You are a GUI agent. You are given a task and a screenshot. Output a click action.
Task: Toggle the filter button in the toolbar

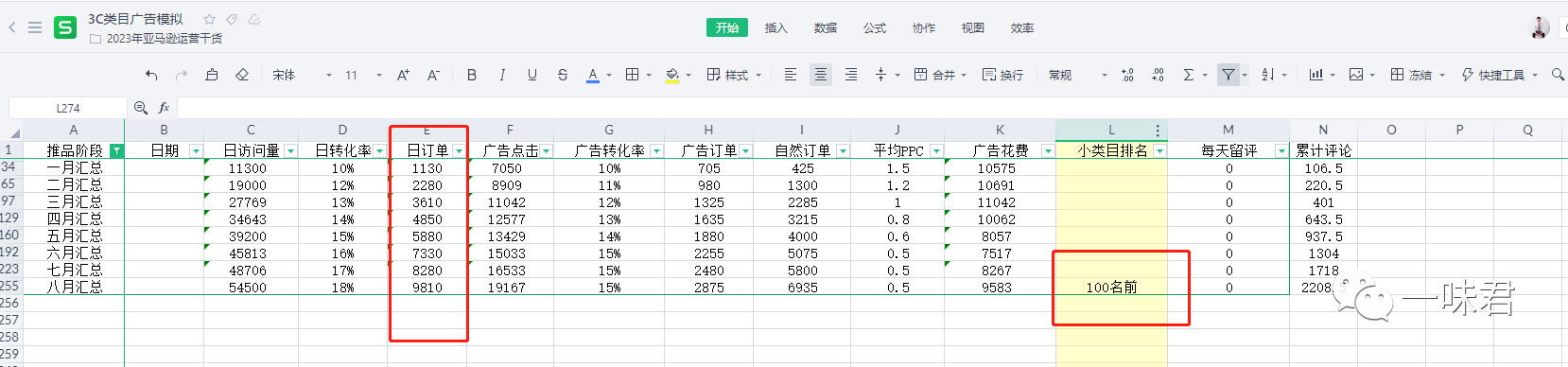click(1228, 75)
